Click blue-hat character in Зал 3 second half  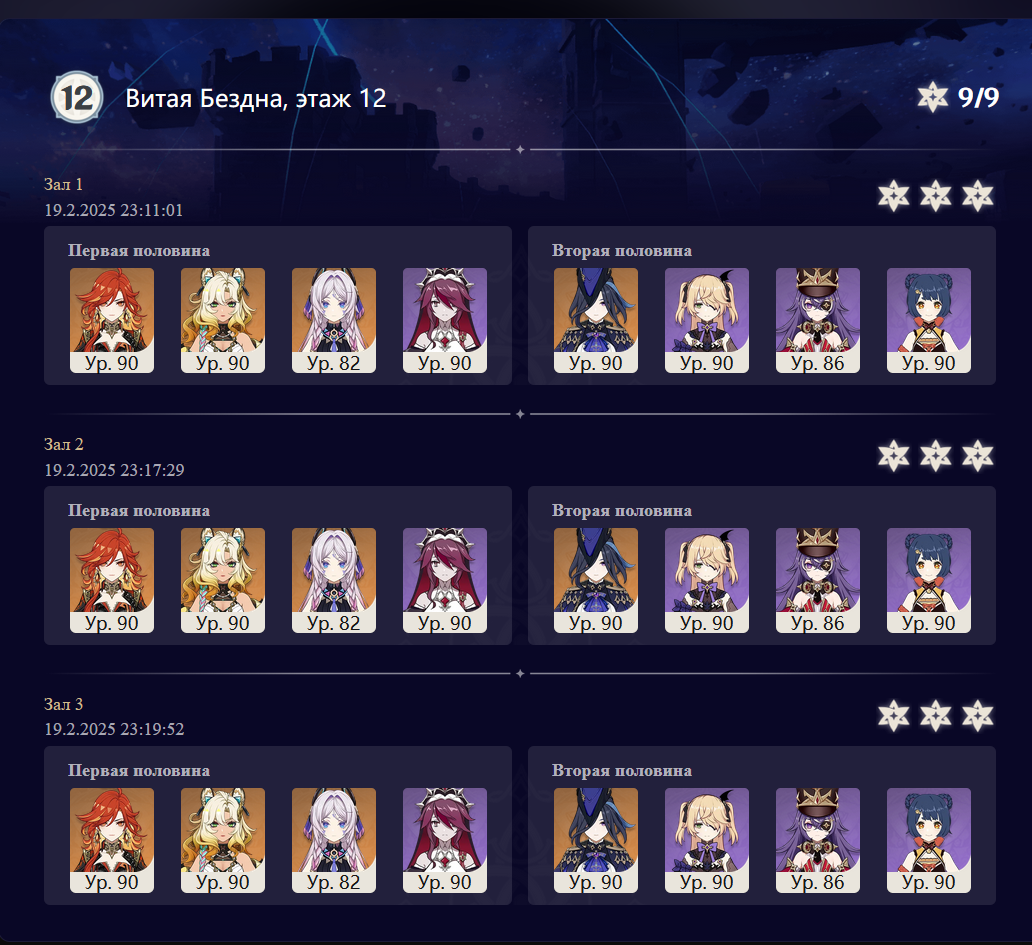pyautogui.click(x=596, y=840)
